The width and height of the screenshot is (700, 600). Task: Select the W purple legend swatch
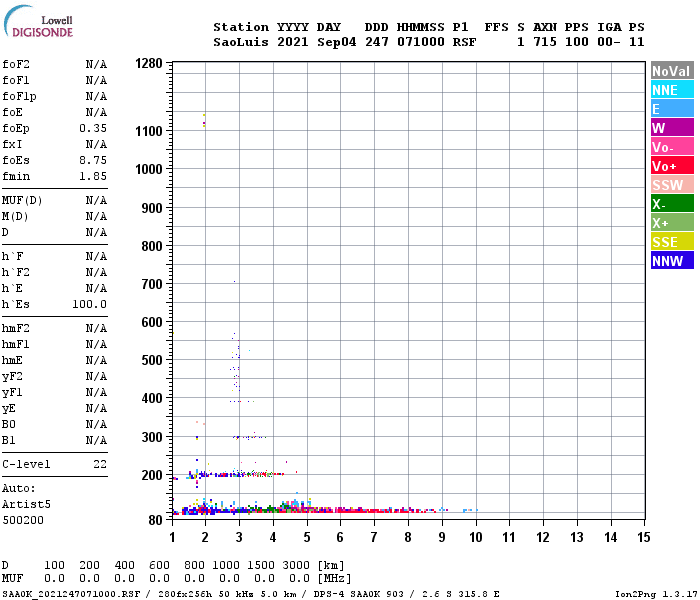(672, 128)
